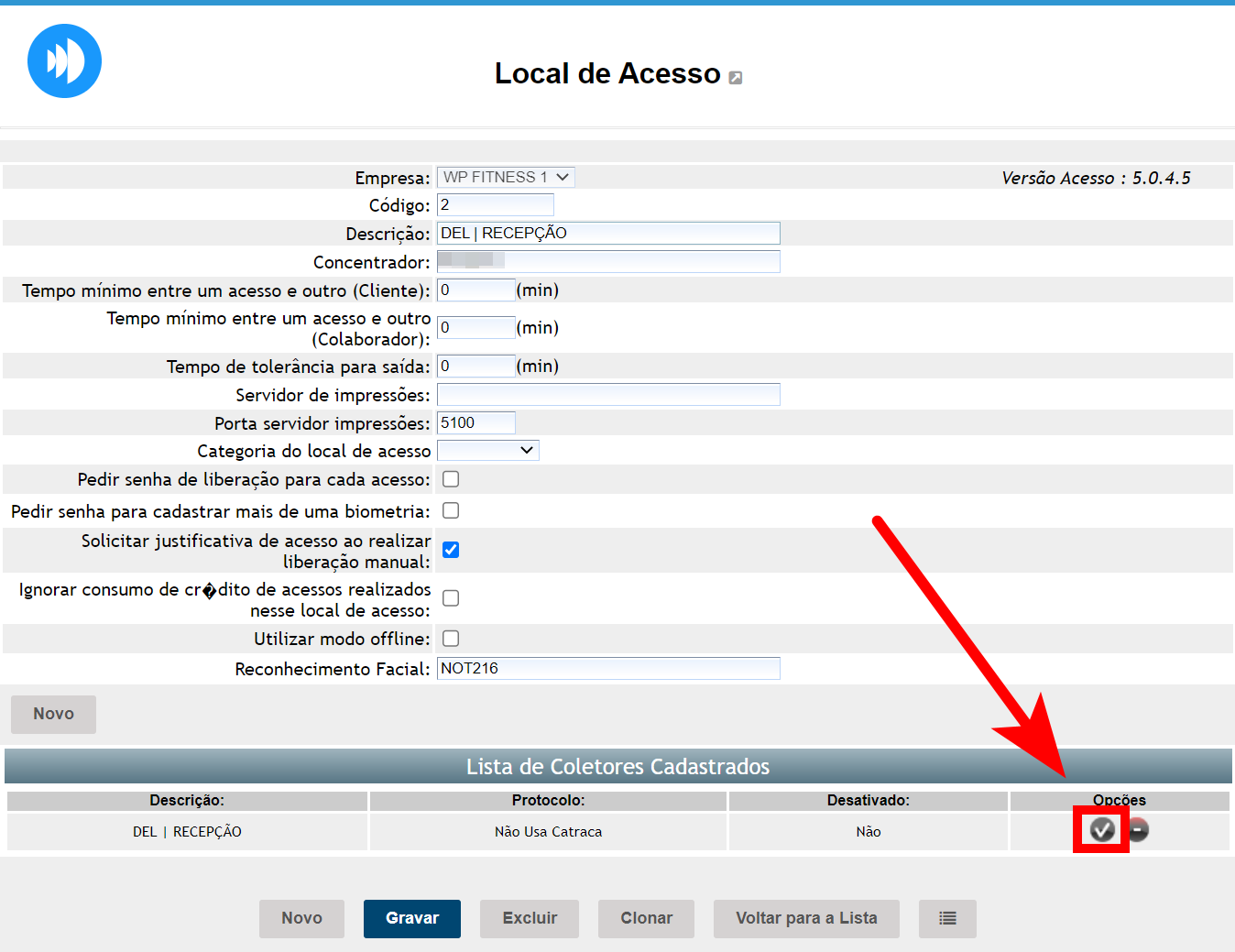This screenshot has height=952, width=1235.
Task: Click the Clonar button
Action: pos(646,918)
